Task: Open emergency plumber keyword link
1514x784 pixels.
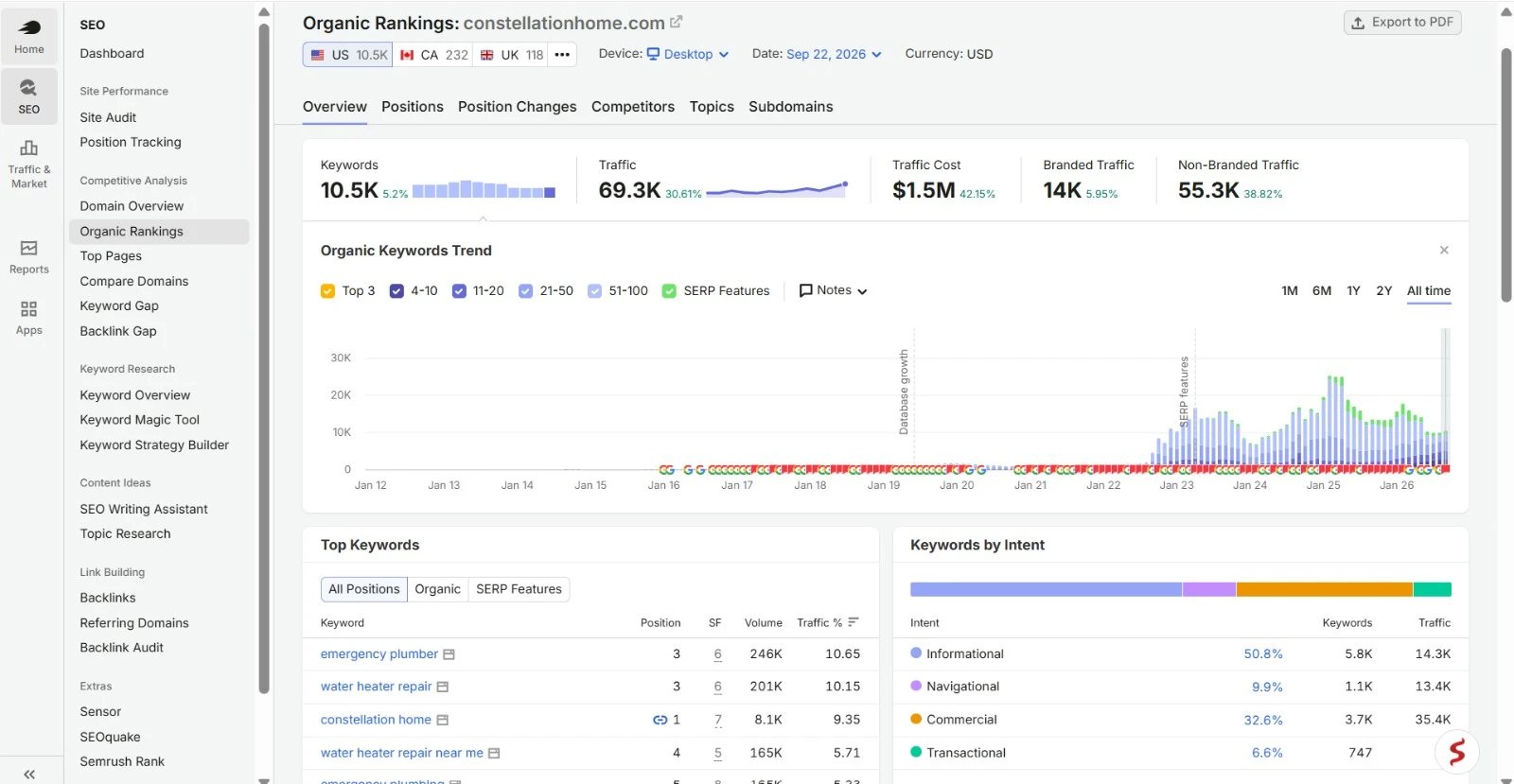Action: coord(379,654)
